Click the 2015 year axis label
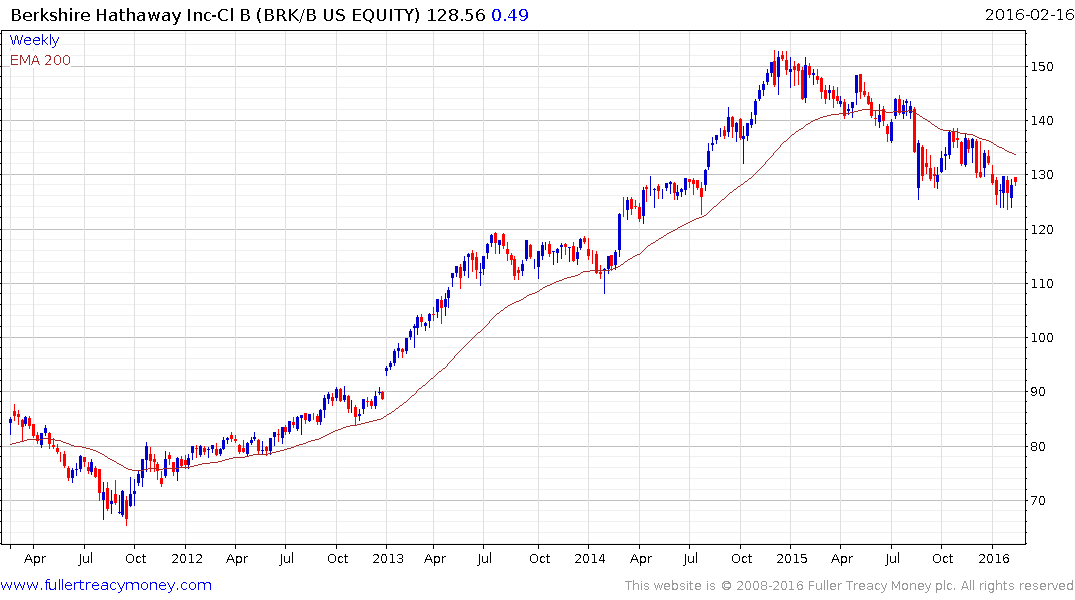Image resolution: width=1075 pixels, height=600 pixels. pos(792,558)
